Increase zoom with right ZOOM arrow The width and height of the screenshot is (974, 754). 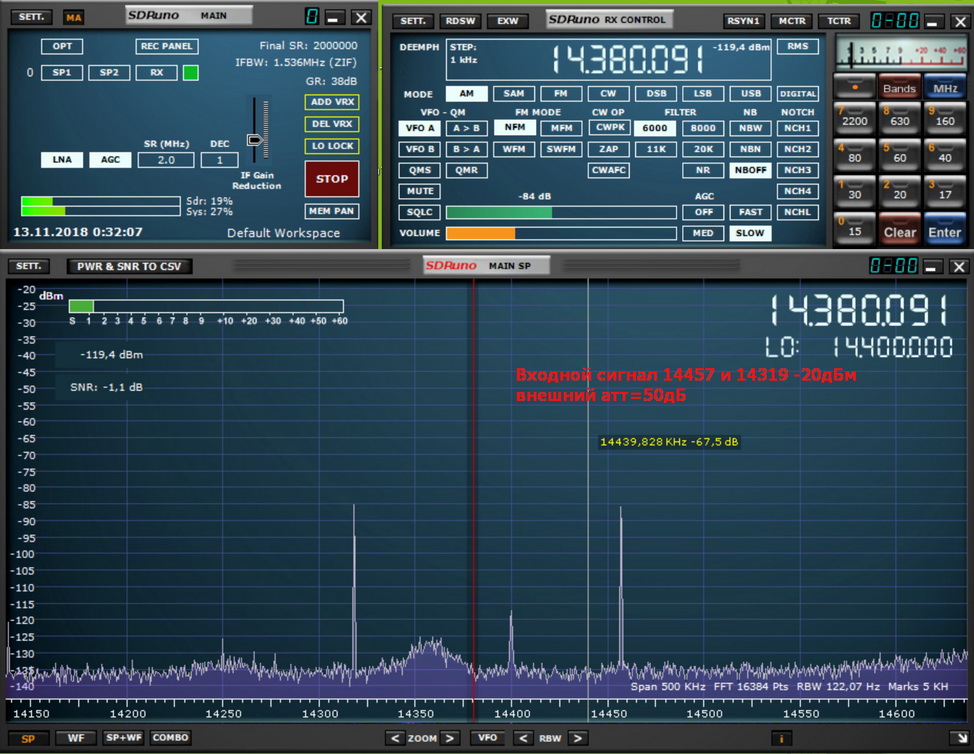[450, 738]
